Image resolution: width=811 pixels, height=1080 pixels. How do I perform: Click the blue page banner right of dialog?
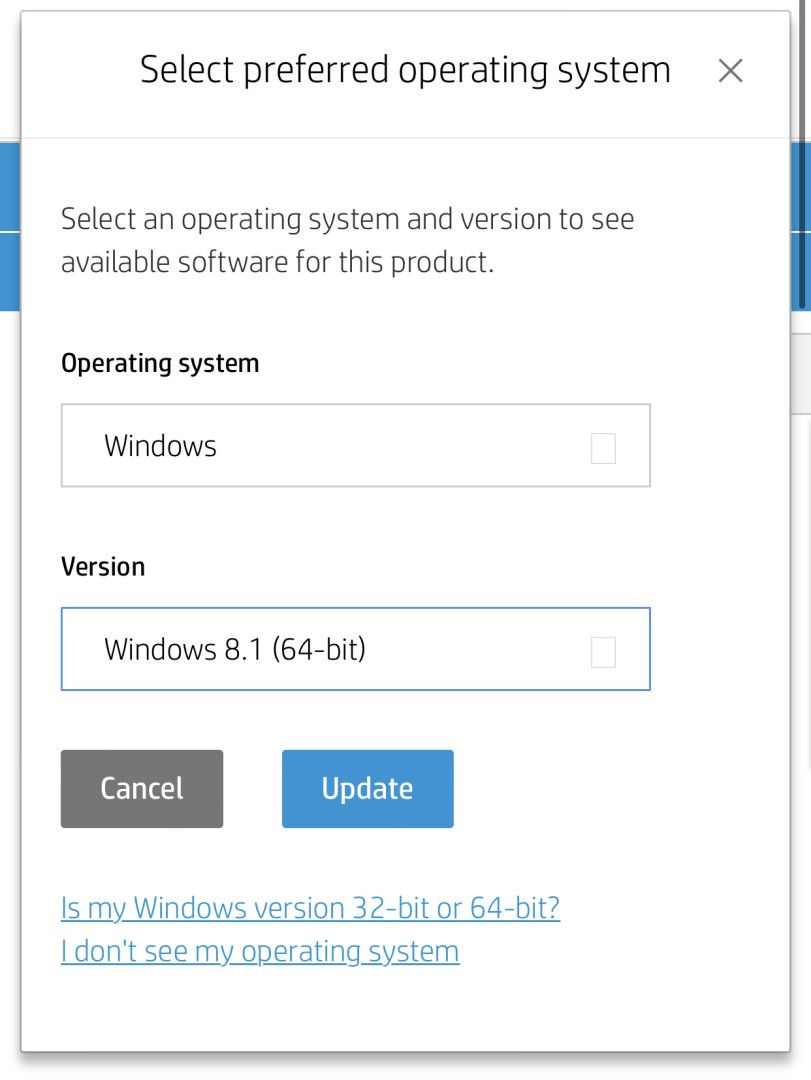(x=800, y=225)
